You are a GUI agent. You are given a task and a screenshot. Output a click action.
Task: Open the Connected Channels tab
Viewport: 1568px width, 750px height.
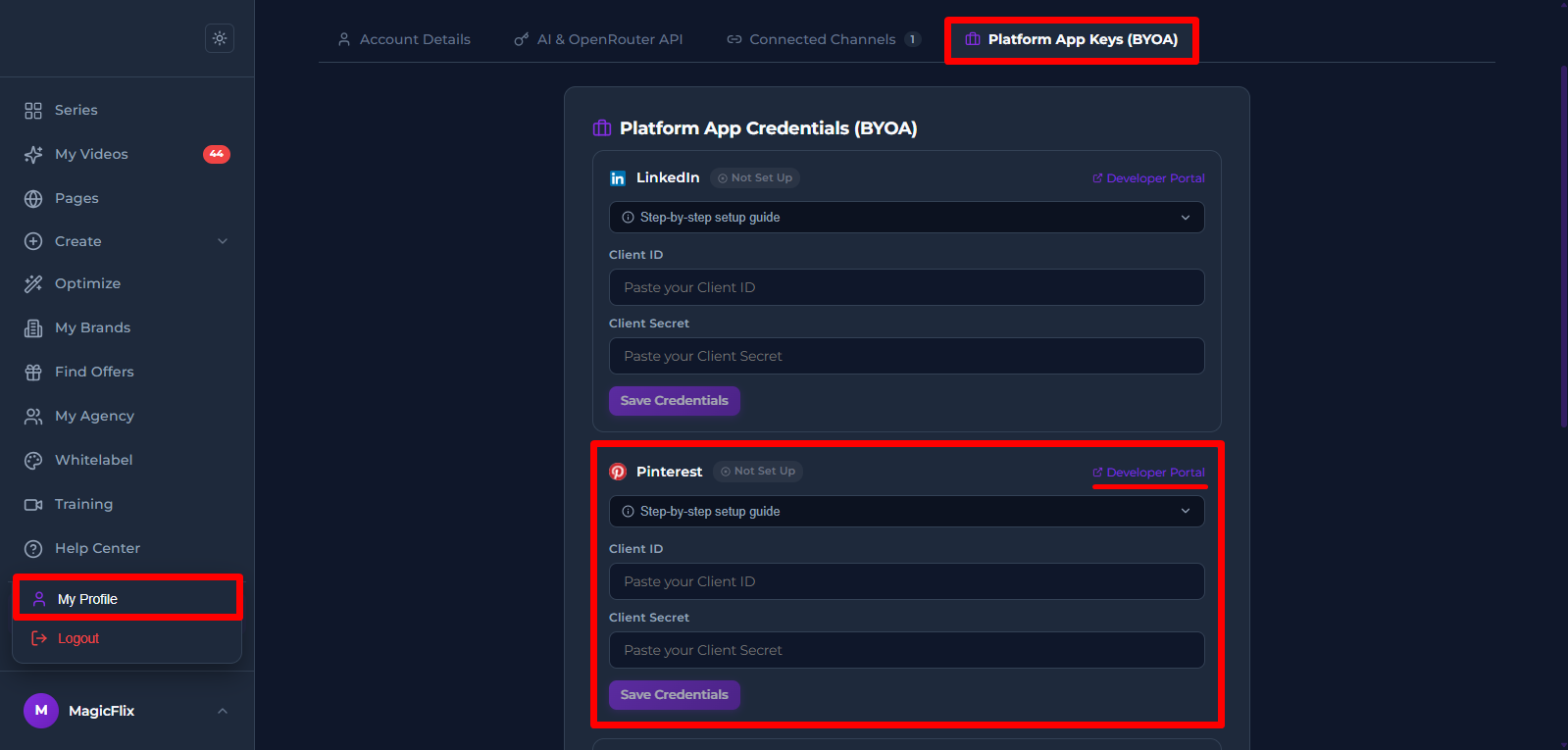824,39
